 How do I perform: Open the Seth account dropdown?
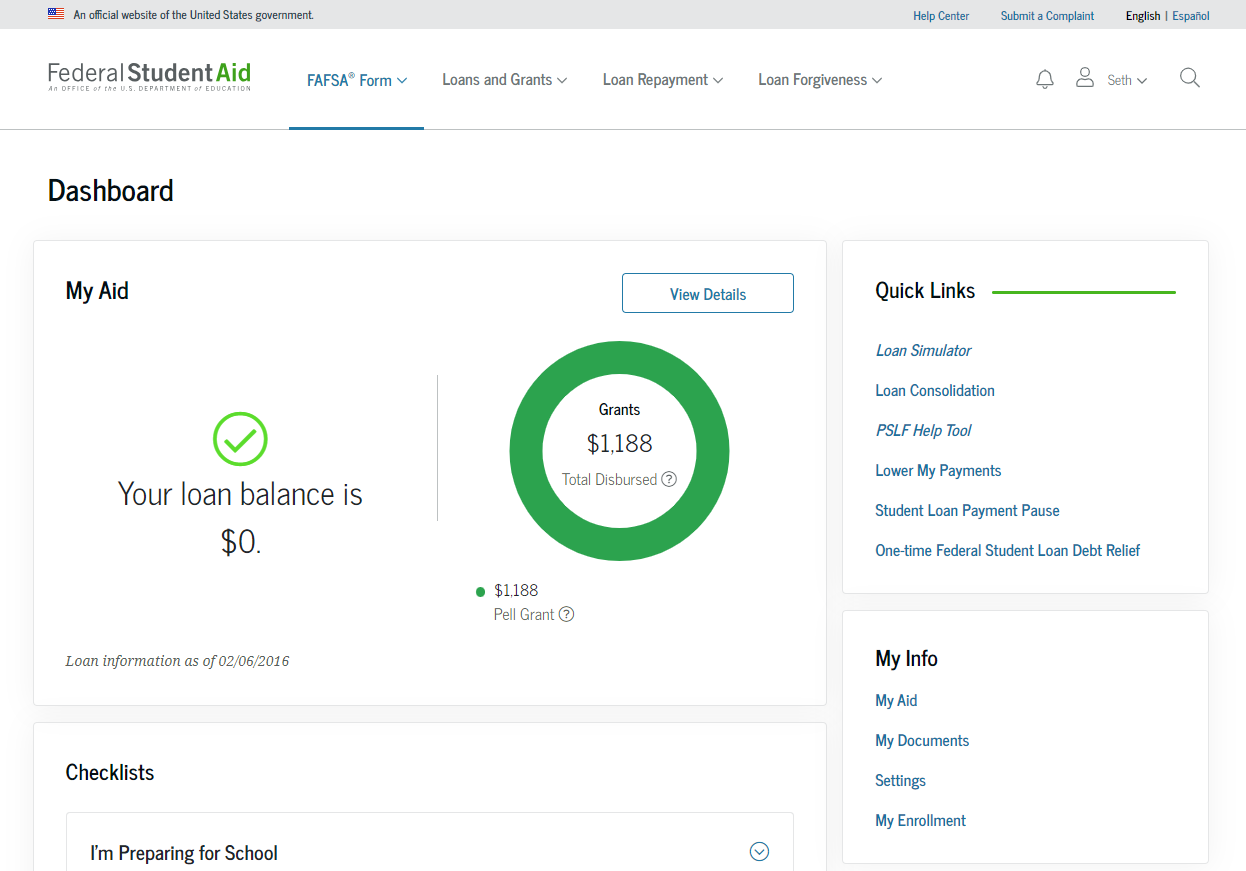pyautogui.click(x=1127, y=80)
